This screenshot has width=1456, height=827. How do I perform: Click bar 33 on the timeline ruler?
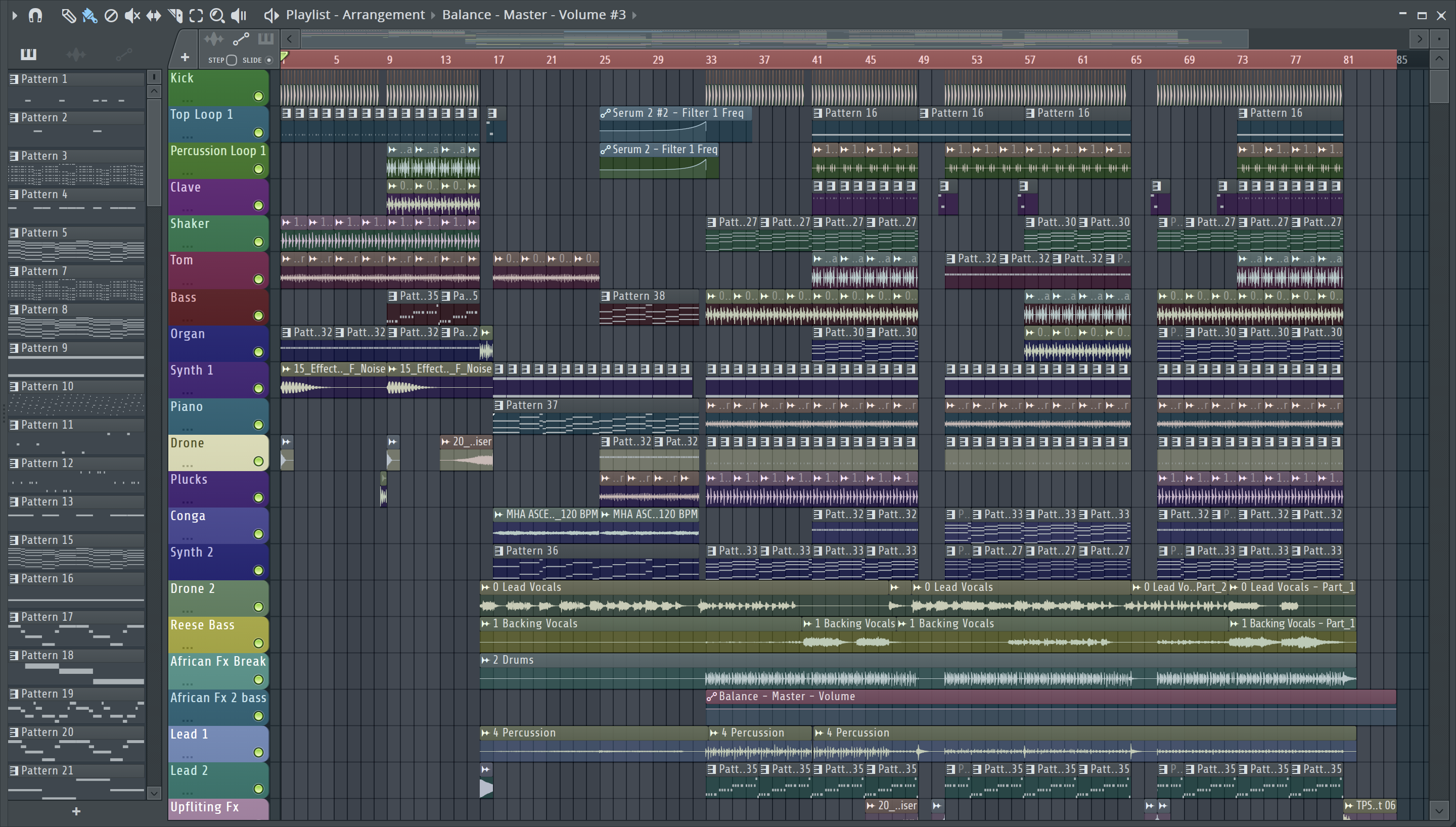[711, 60]
